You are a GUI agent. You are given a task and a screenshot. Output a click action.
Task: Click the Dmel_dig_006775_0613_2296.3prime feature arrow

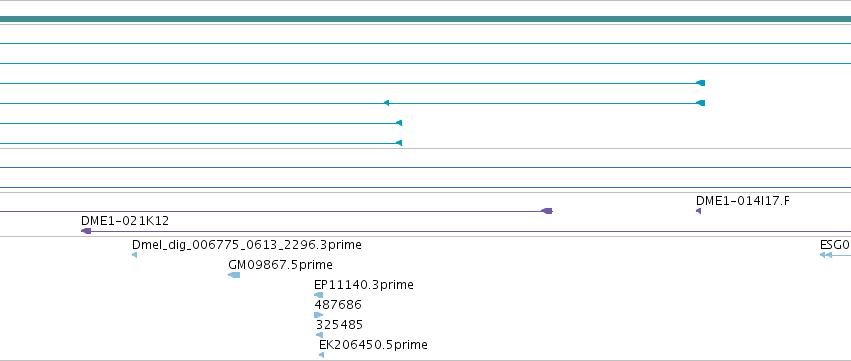click(135, 255)
